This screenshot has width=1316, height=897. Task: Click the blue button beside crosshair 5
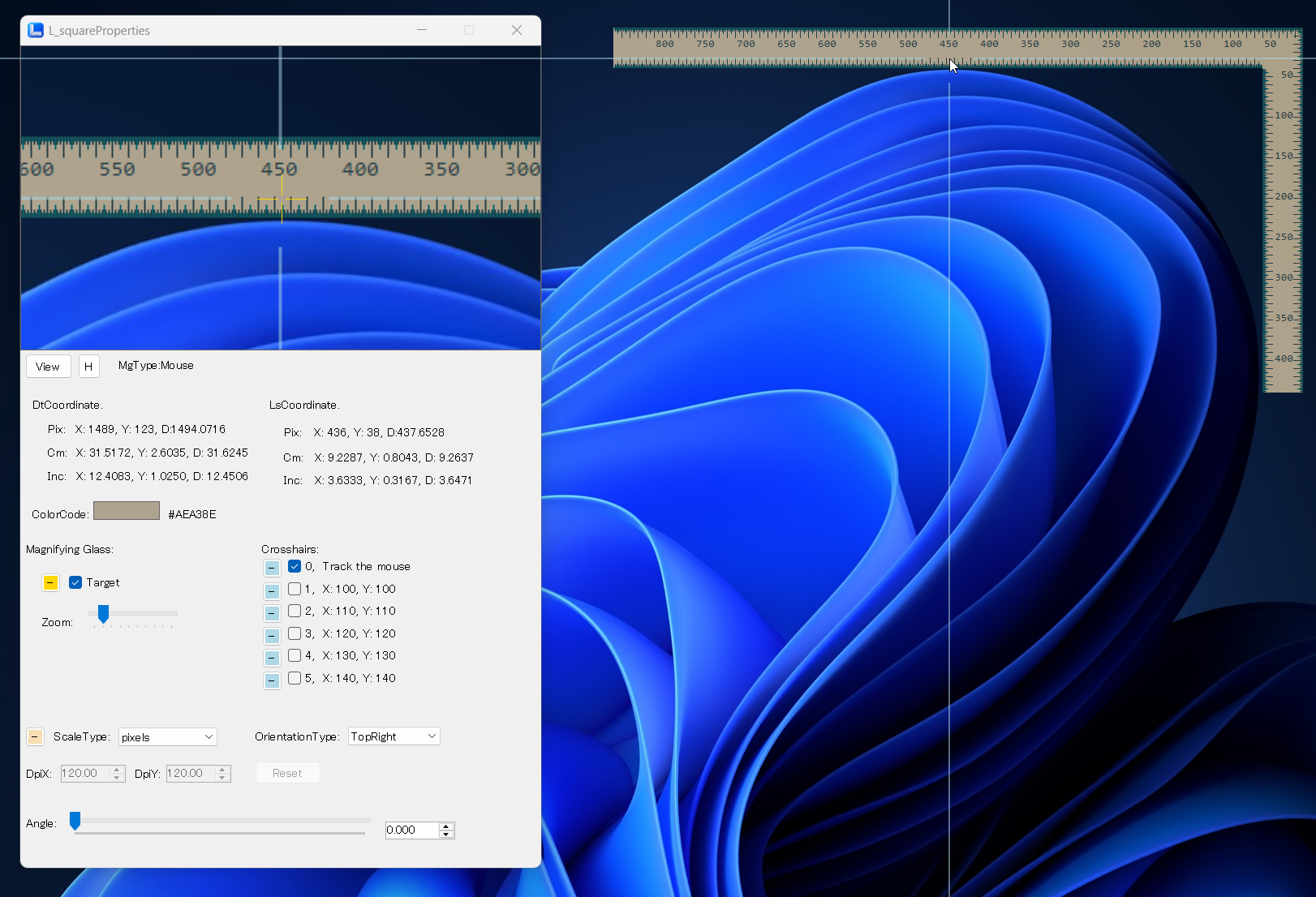272,680
